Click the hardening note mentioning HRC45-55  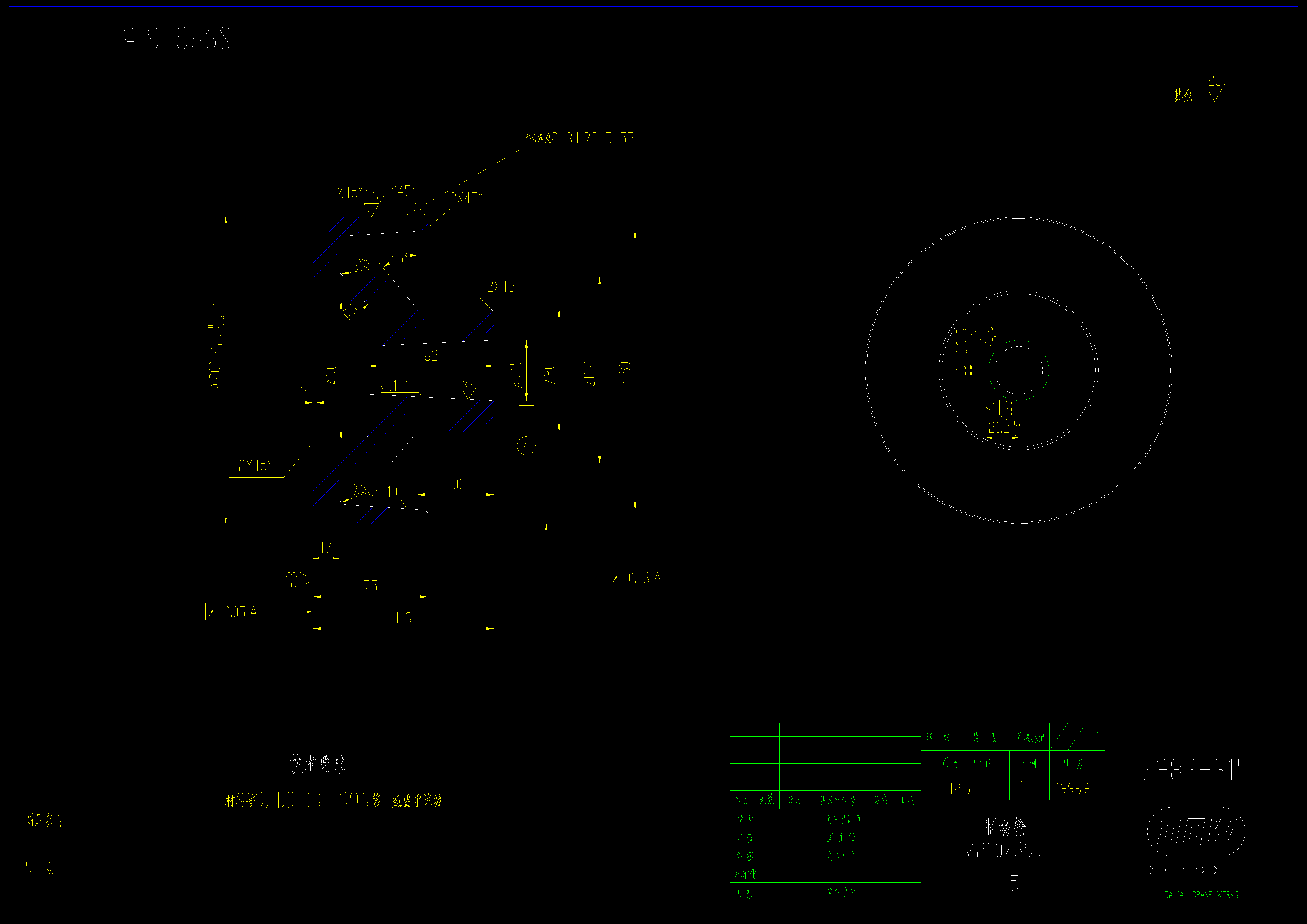(580, 138)
